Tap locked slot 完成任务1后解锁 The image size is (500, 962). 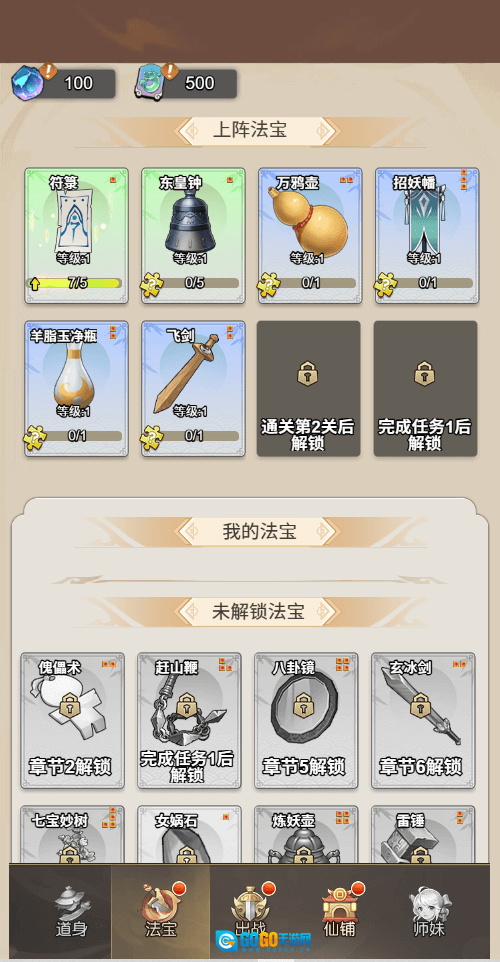coord(425,388)
